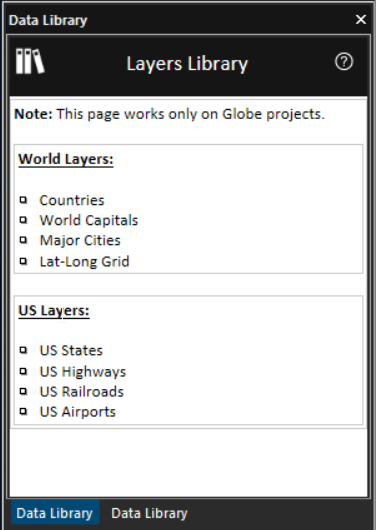This screenshot has height=530, width=376.
Task: Click the bullet square beside Countries
Action: (23, 200)
